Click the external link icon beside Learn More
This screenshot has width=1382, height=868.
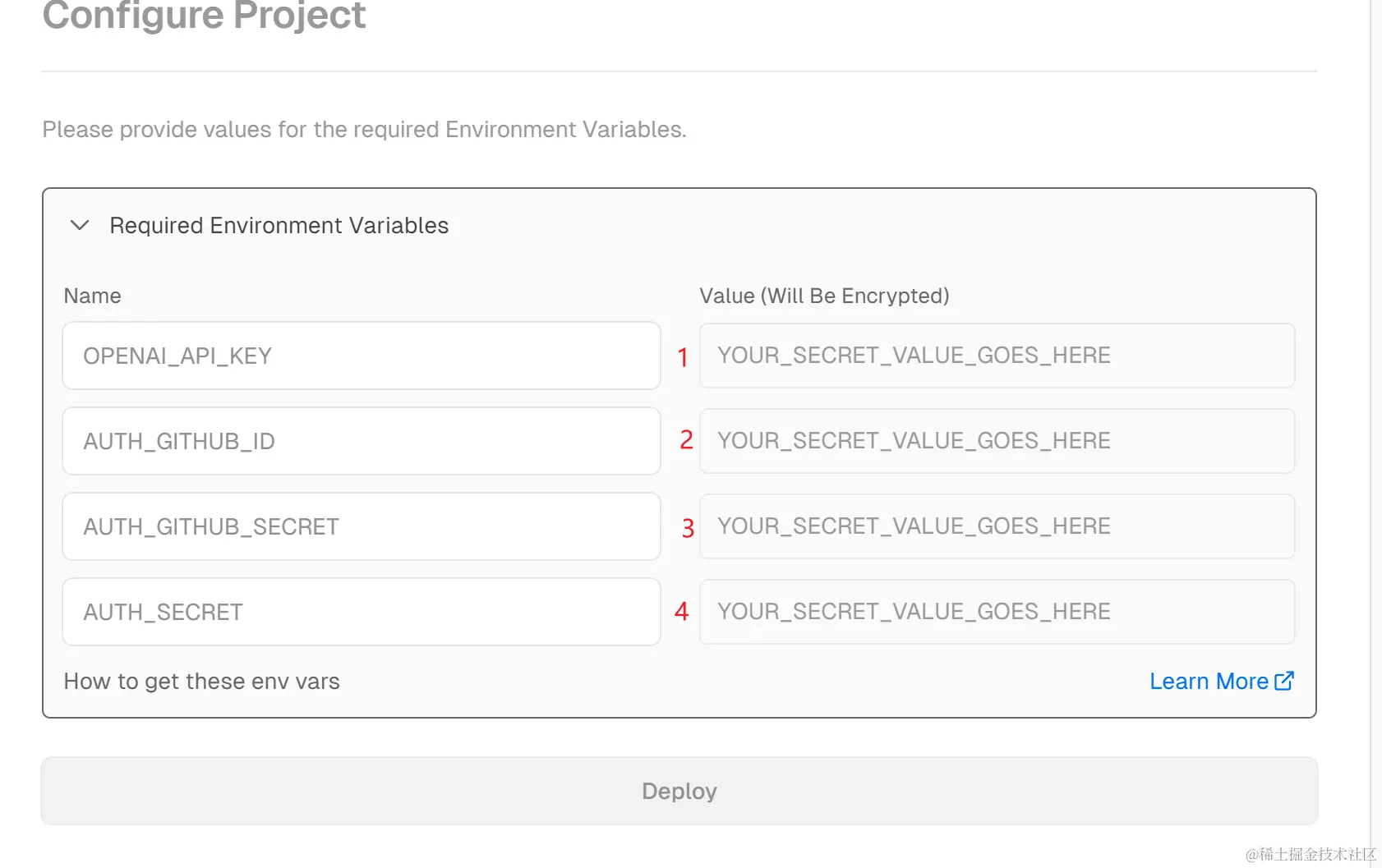(x=1284, y=681)
